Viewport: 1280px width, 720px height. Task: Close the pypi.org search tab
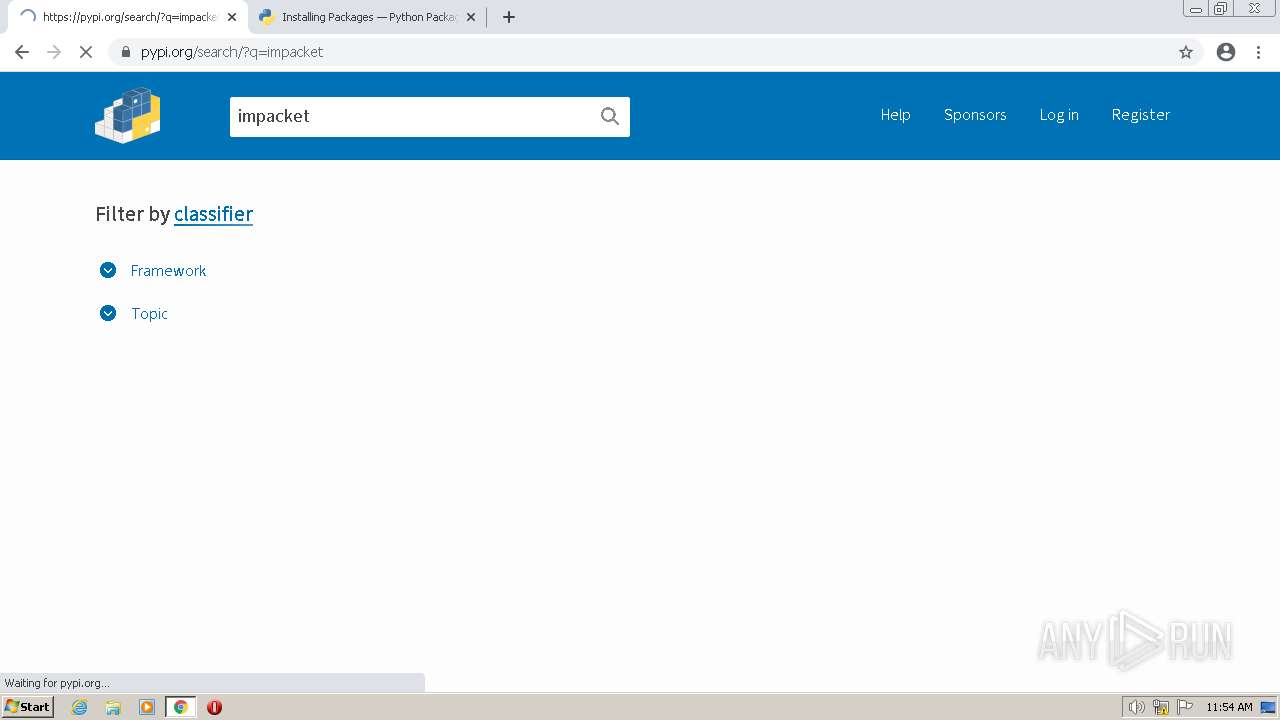point(232,17)
